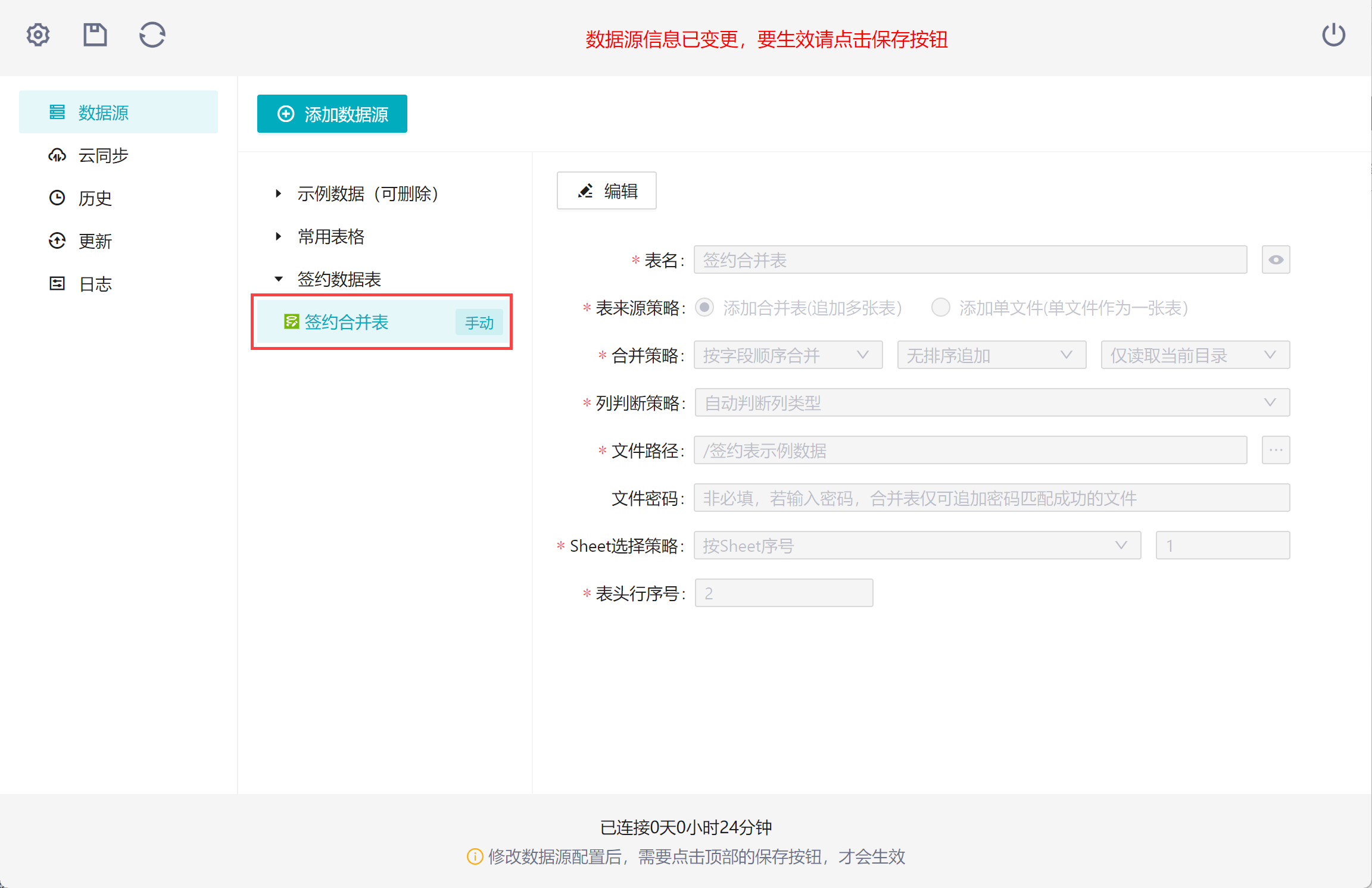Click the refresh arrows icon
Viewport: 1372px width, 888px height.
(x=152, y=35)
